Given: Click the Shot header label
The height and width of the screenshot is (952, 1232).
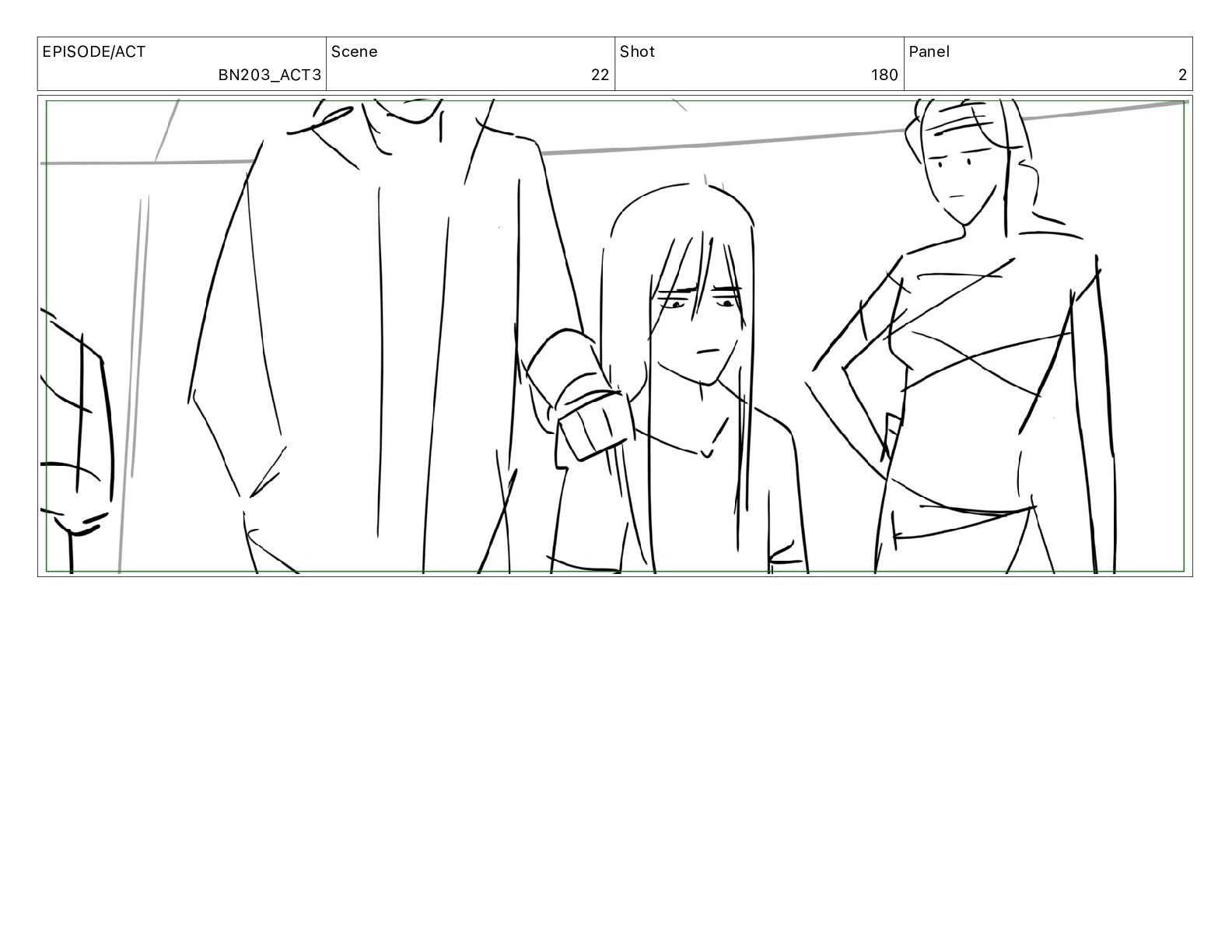Looking at the screenshot, I should click(x=638, y=52).
